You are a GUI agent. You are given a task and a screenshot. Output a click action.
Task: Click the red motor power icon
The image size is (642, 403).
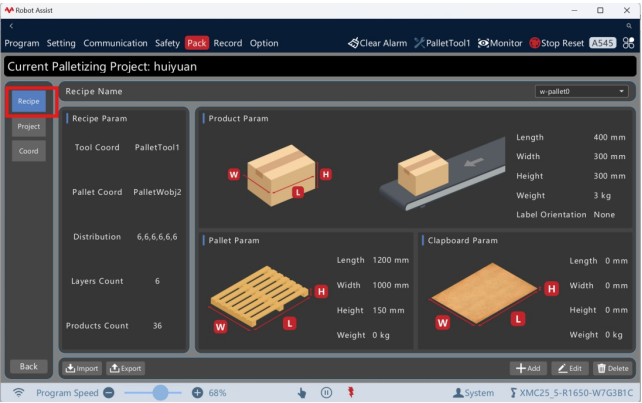351,392
